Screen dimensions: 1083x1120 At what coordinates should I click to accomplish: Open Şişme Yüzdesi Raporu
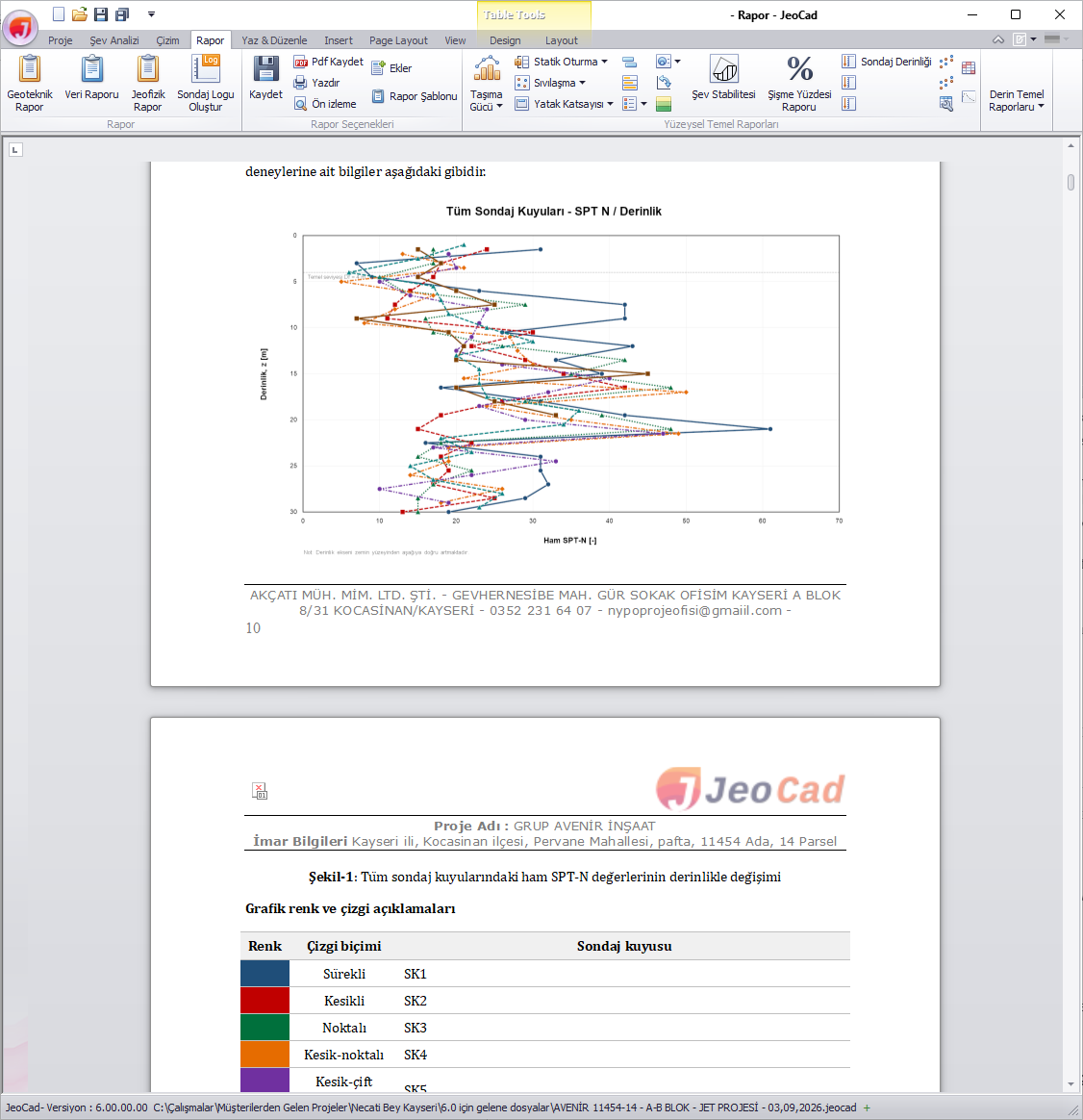pyautogui.click(x=799, y=84)
